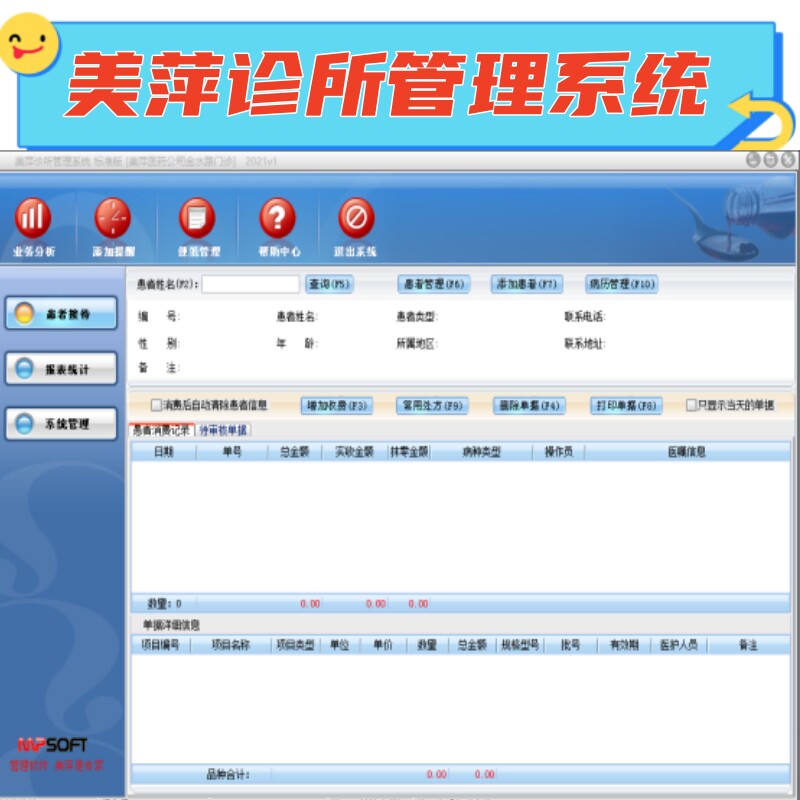
Task: Click the 医嘱信息 column header
Action: [687, 452]
